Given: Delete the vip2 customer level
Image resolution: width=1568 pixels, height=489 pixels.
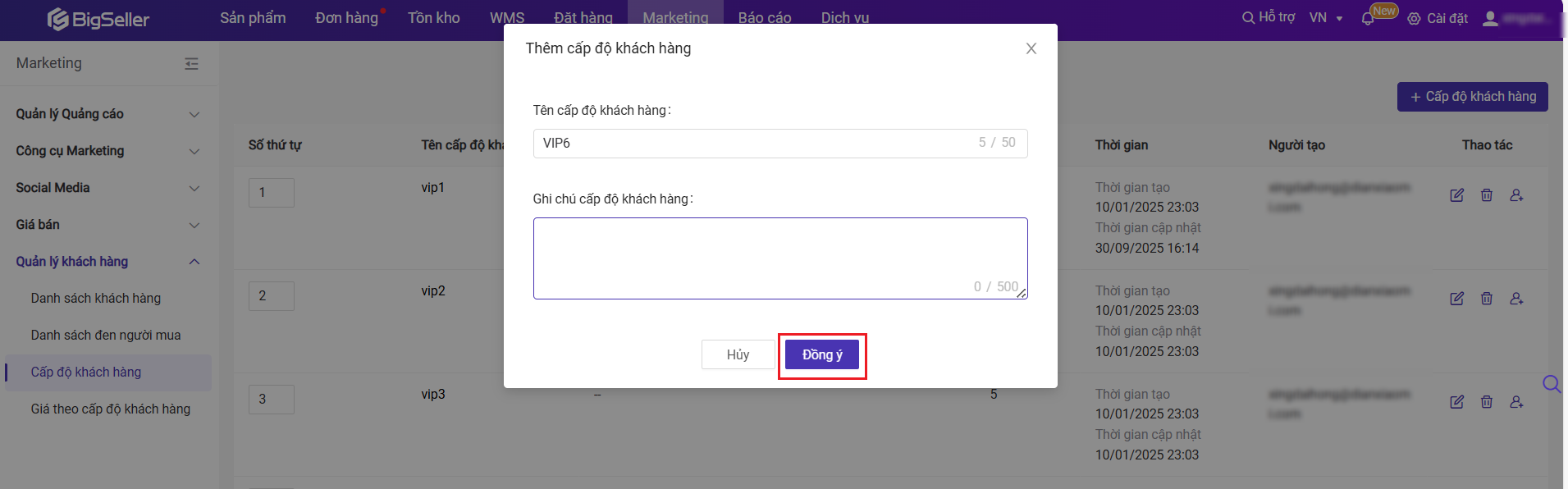Looking at the screenshot, I should (x=1486, y=299).
